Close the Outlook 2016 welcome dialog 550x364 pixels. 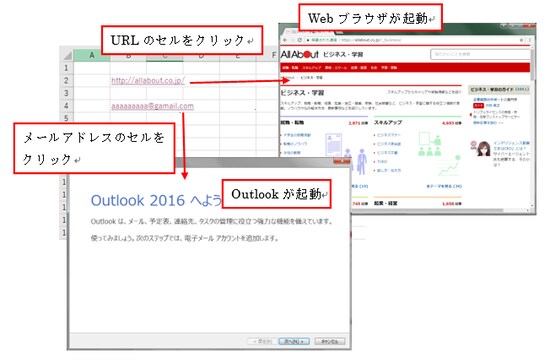pyautogui.click(x=341, y=162)
